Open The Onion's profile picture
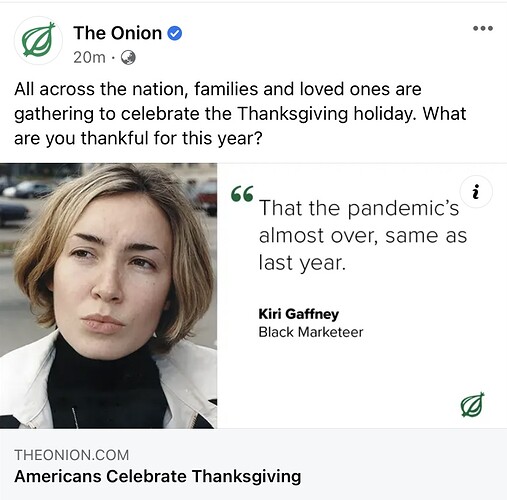The width and height of the screenshot is (507, 500). 38,40
